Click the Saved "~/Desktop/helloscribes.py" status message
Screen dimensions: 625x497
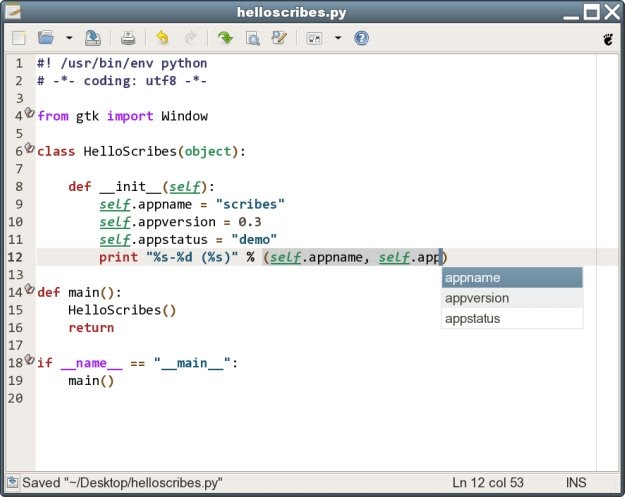[x=122, y=483]
